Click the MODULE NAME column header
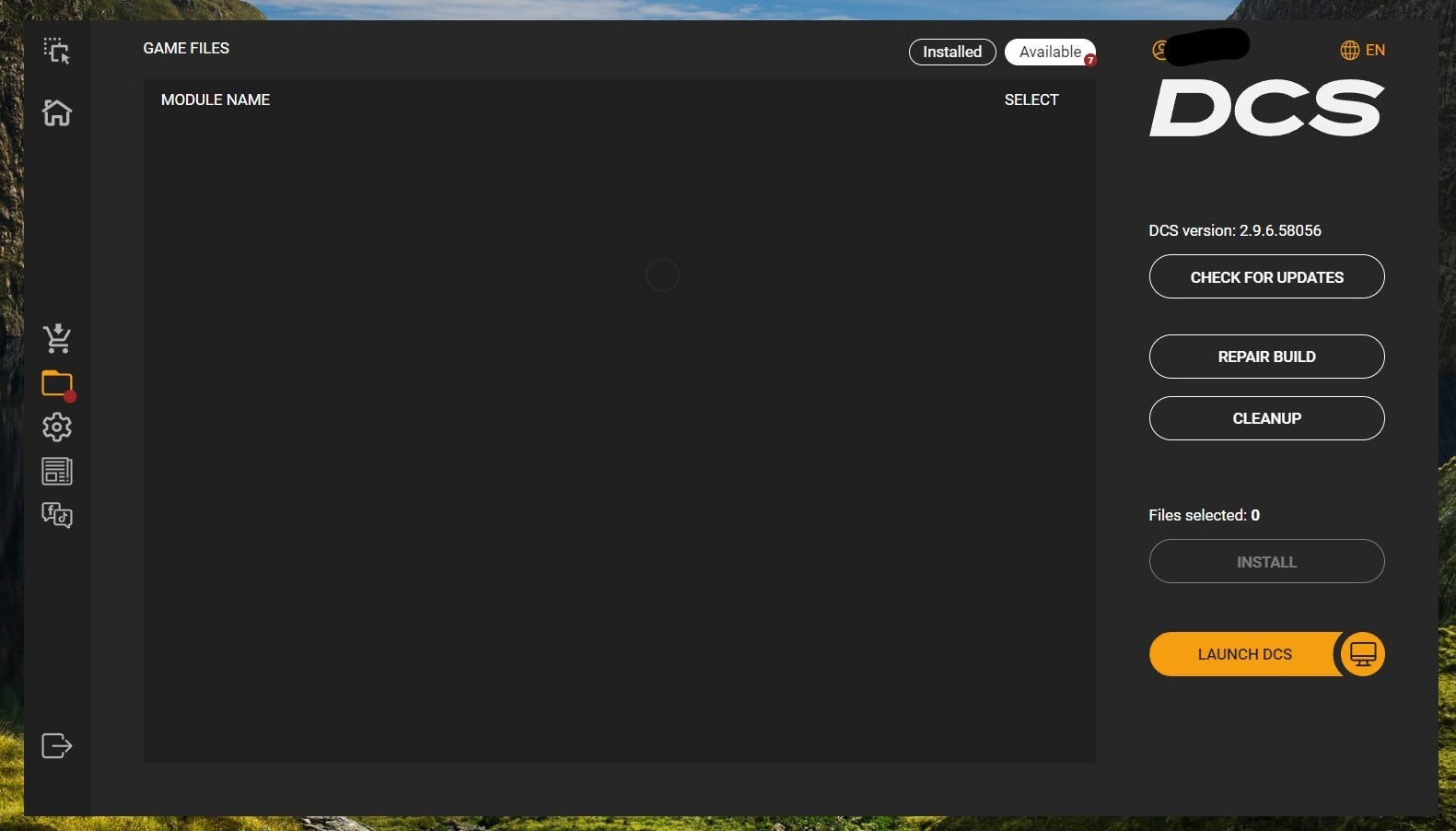The image size is (1456, 831). coord(215,99)
